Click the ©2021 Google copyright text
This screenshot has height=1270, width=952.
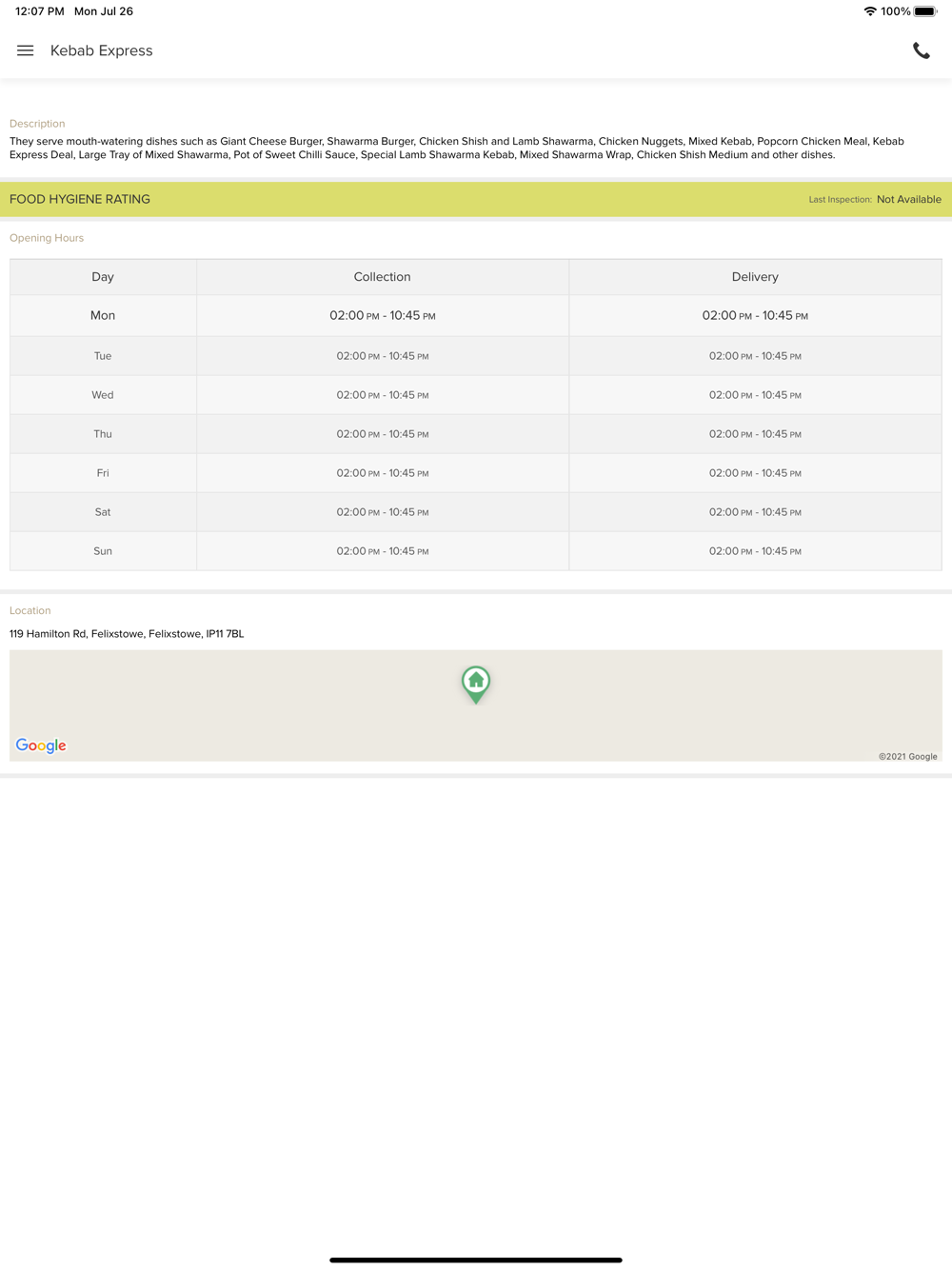[908, 757]
